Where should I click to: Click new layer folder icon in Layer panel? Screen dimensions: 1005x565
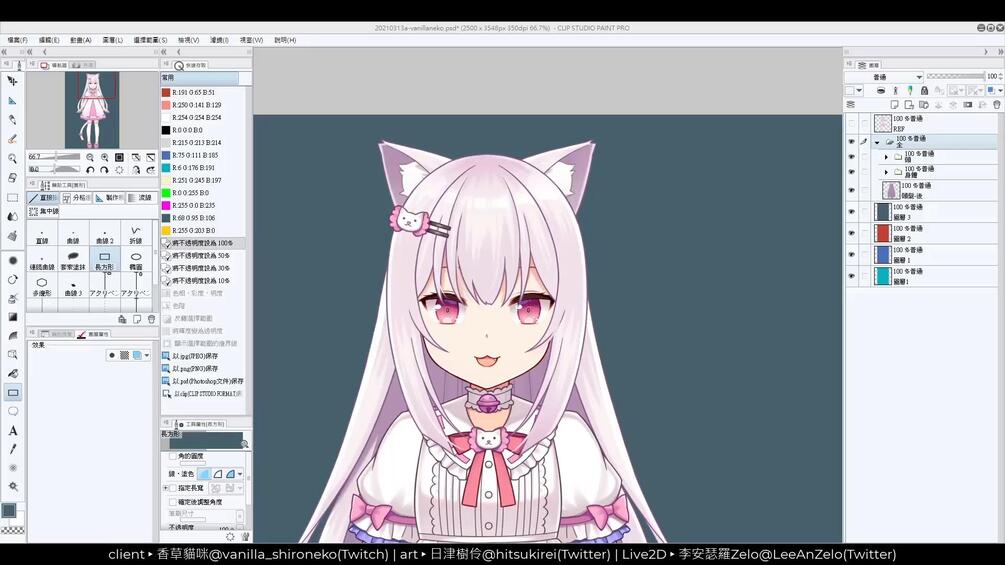click(924, 104)
